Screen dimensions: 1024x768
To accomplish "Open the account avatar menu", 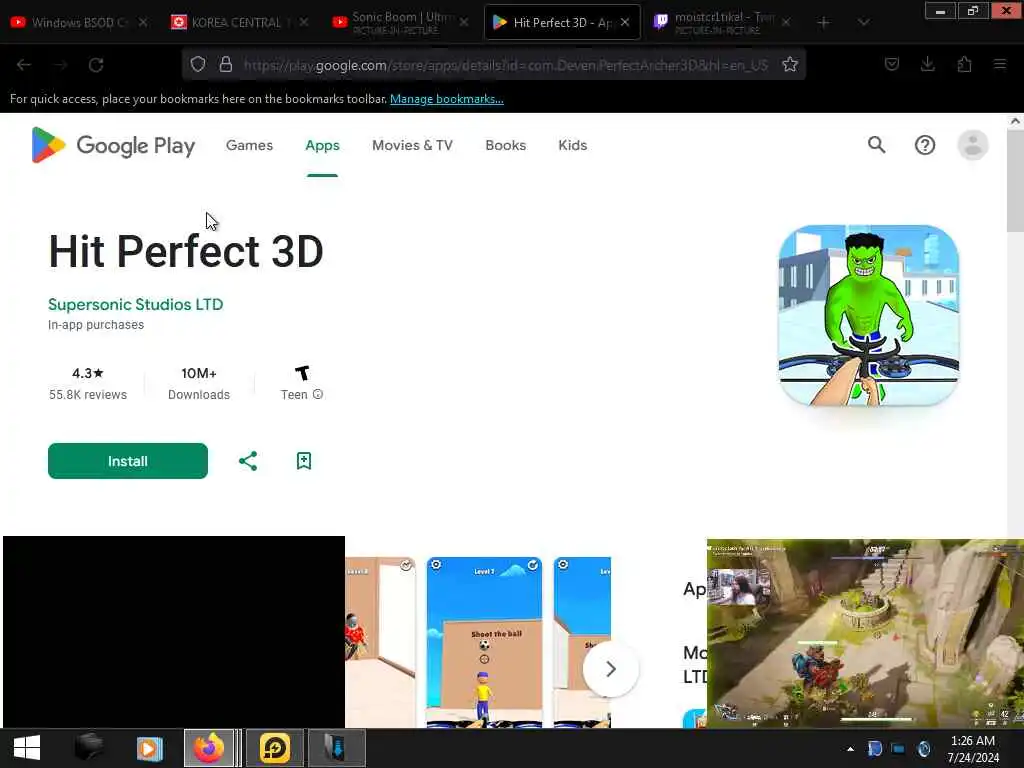I will [972, 145].
